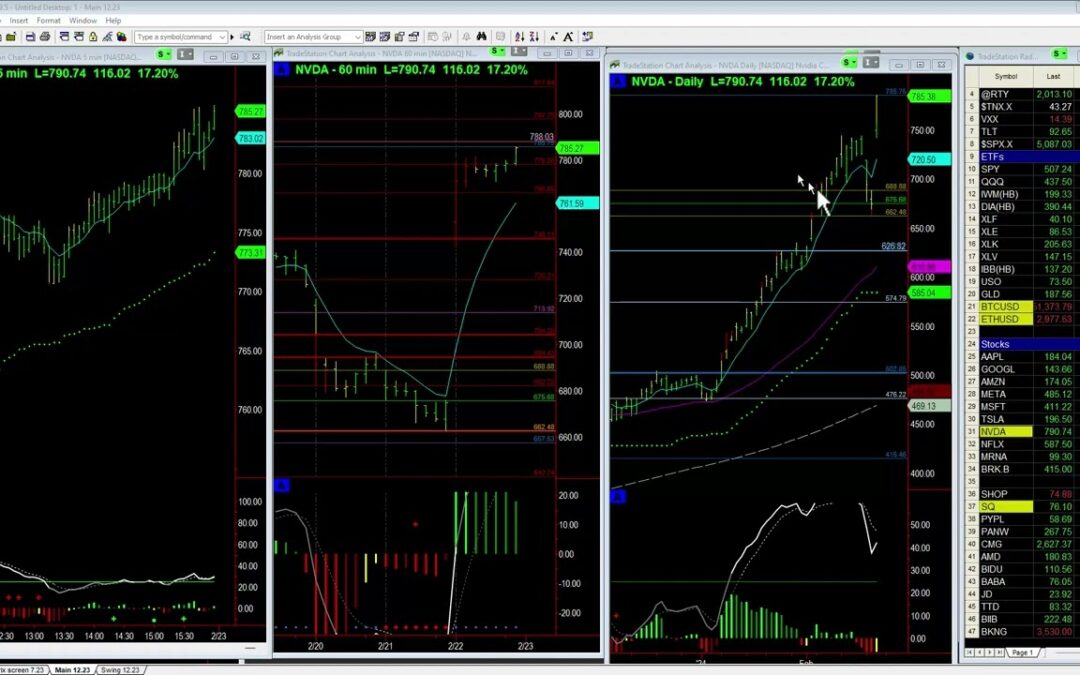
Task: Open the Insert menu
Action: 19,21
